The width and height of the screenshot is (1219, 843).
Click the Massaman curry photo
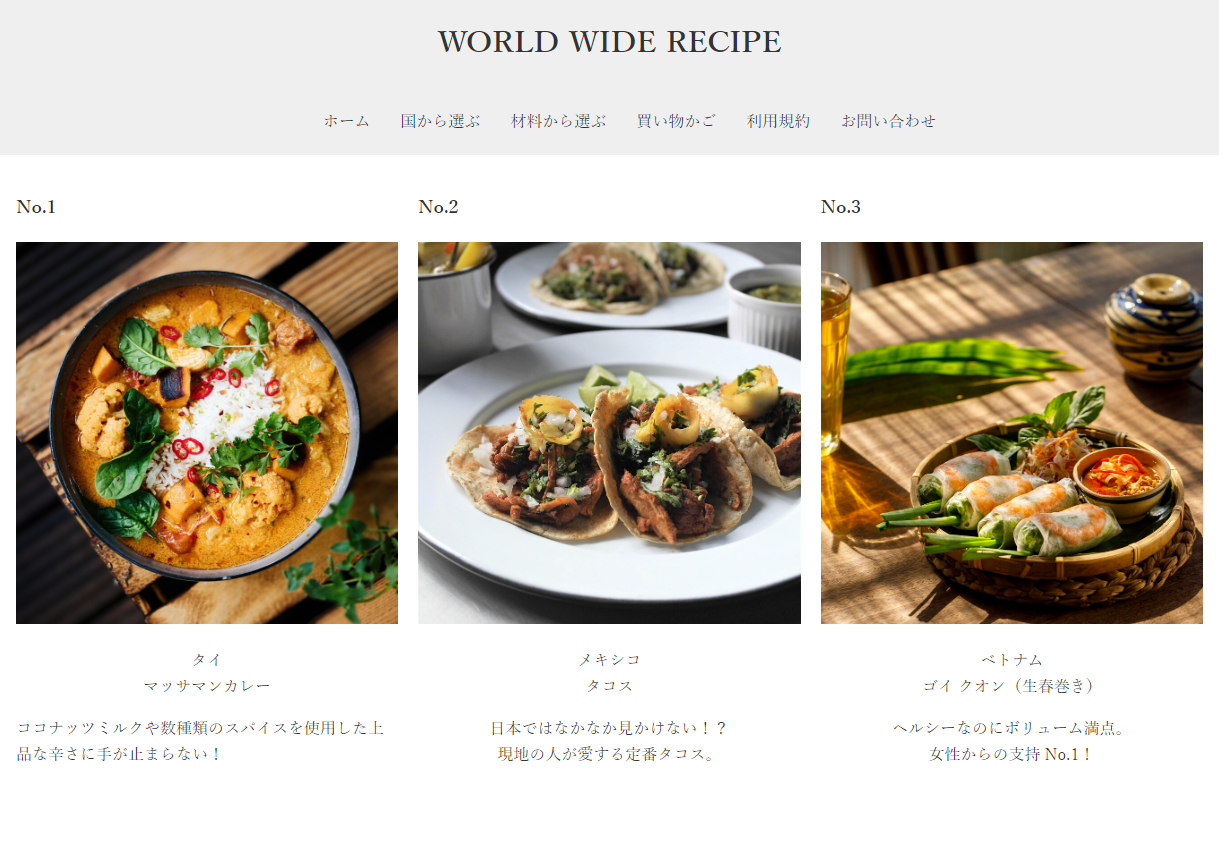[x=207, y=433]
